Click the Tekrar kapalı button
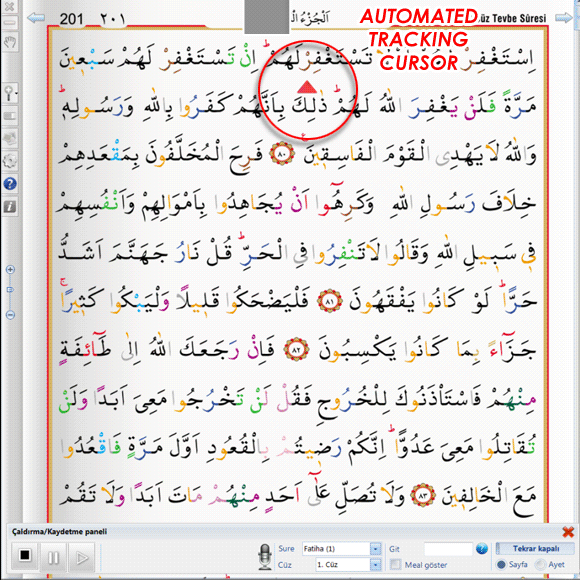This screenshot has height=580, width=580. click(x=535, y=548)
